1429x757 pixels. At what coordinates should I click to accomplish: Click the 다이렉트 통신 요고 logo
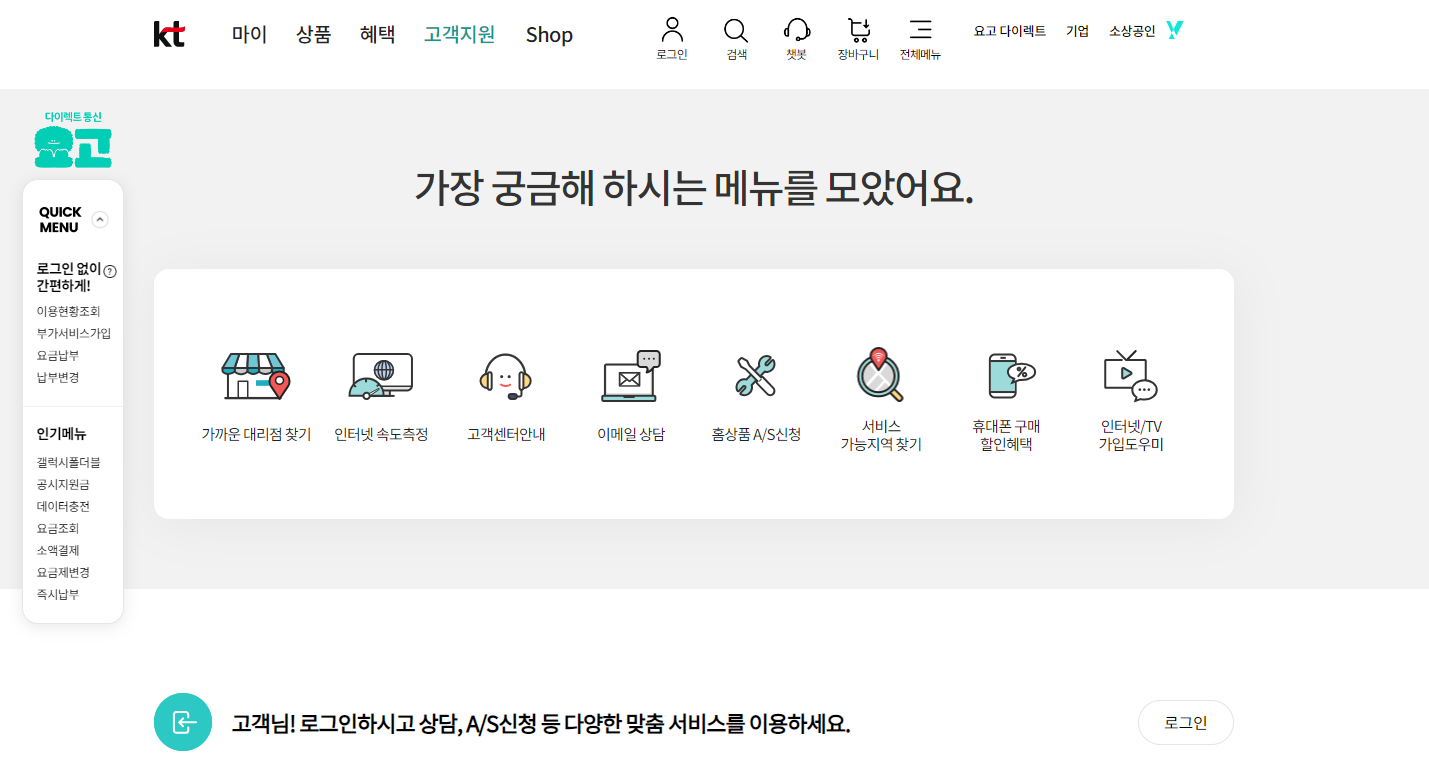73,139
